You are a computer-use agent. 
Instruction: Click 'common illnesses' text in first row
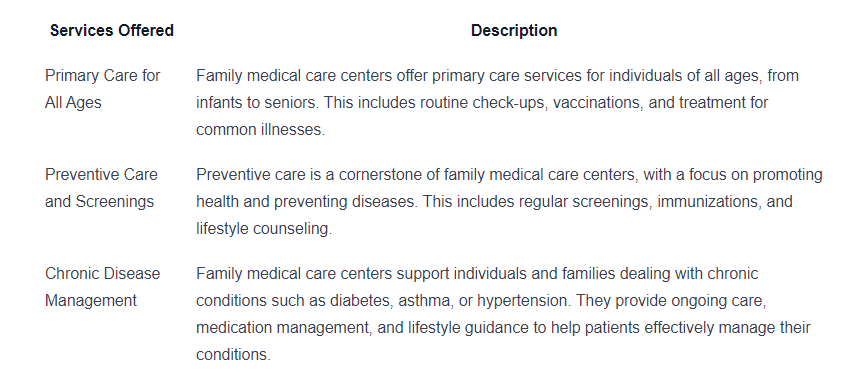(x=260, y=130)
